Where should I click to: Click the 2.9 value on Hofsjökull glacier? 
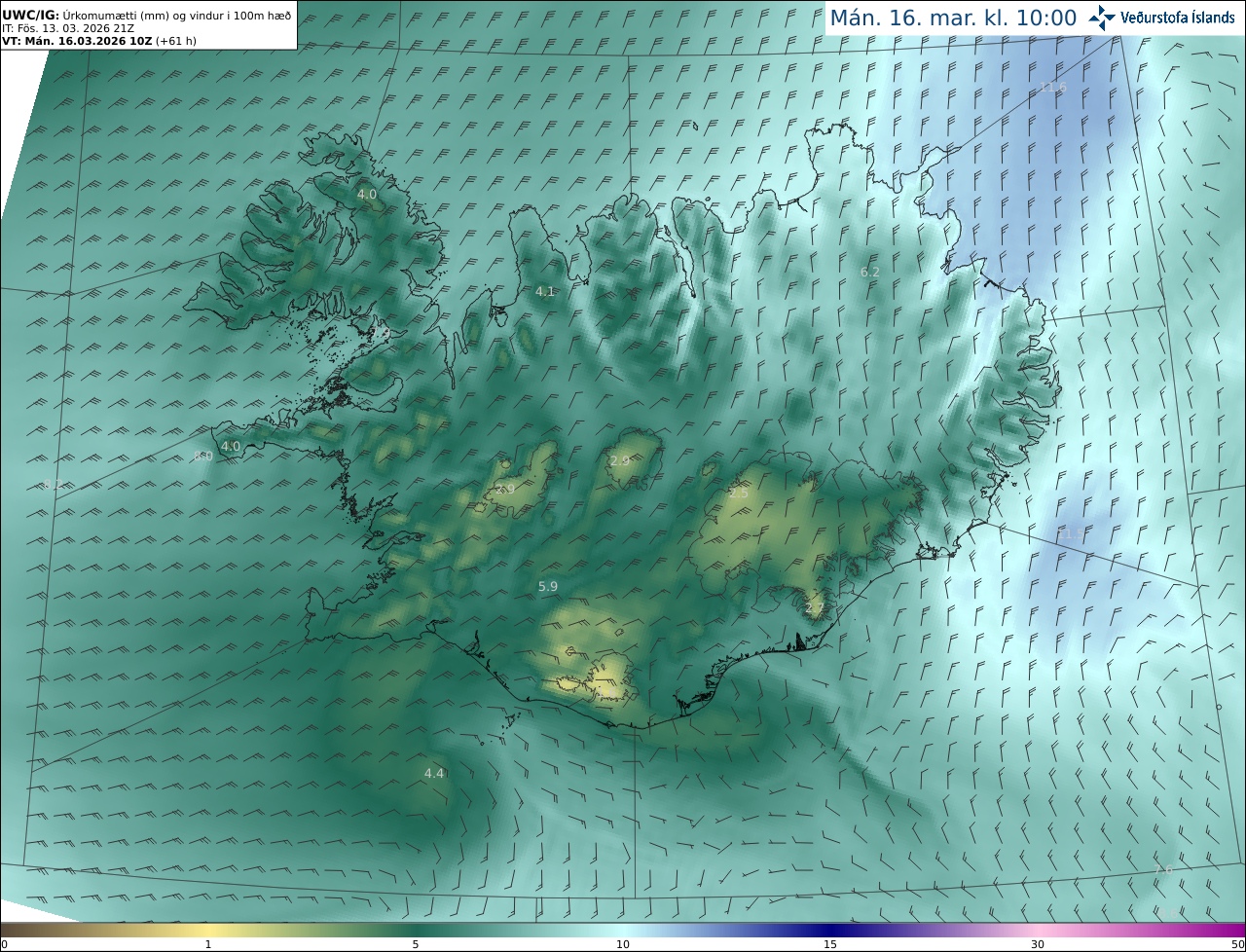tap(620, 460)
